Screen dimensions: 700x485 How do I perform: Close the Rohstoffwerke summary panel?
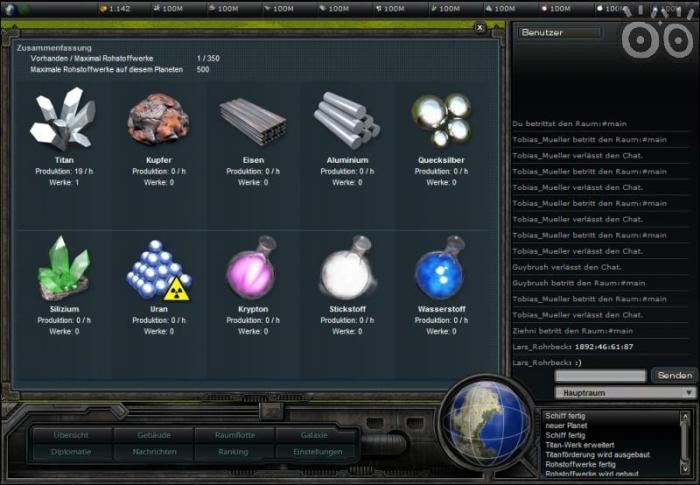[x=480, y=27]
